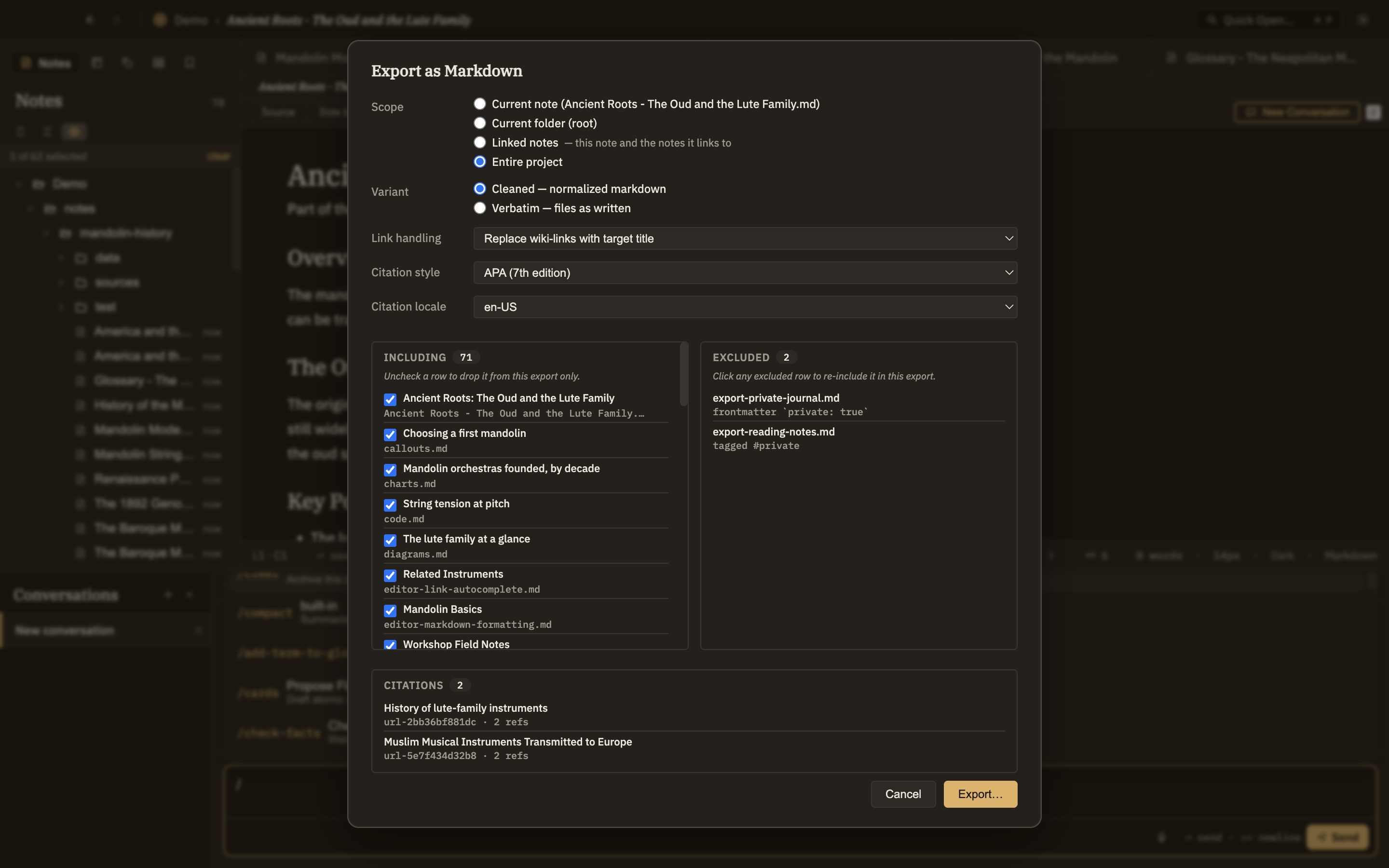
Task: Add a conversation with plus icon
Action: 168,595
